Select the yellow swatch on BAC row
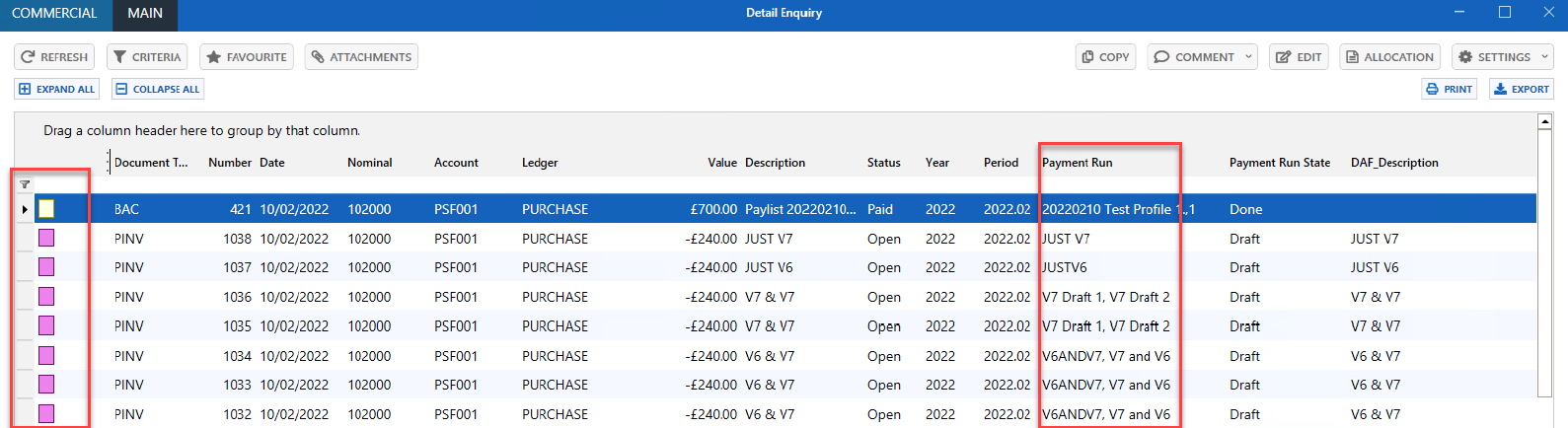 [x=46, y=209]
